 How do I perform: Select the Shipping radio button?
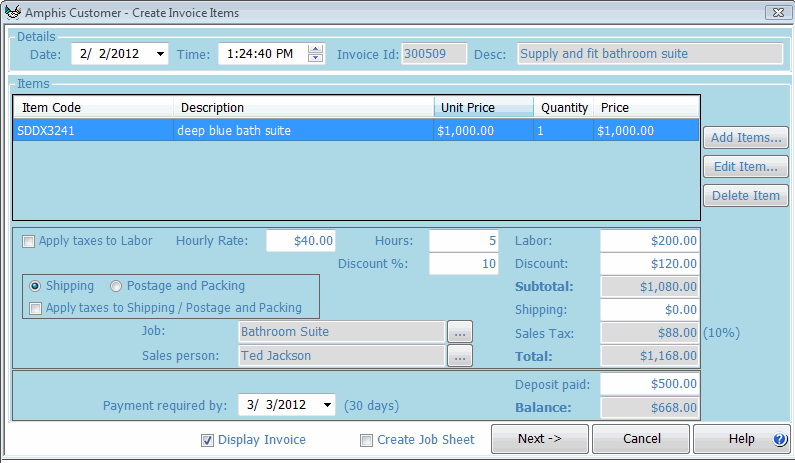[35, 286]
